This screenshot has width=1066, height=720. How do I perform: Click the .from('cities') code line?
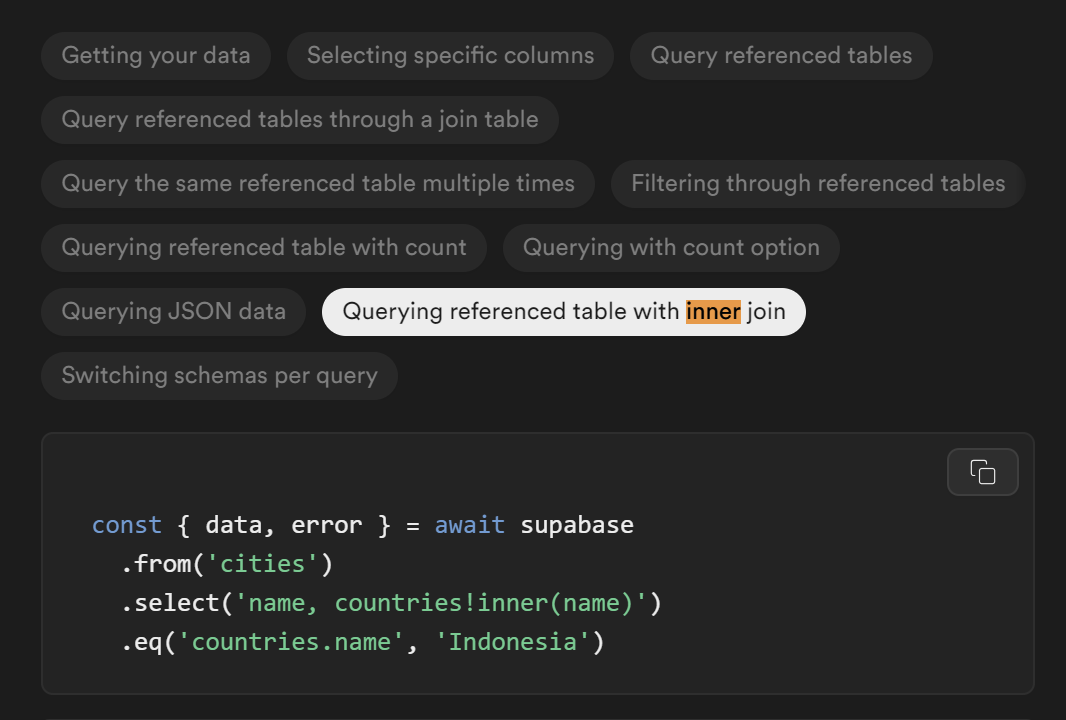227,564
